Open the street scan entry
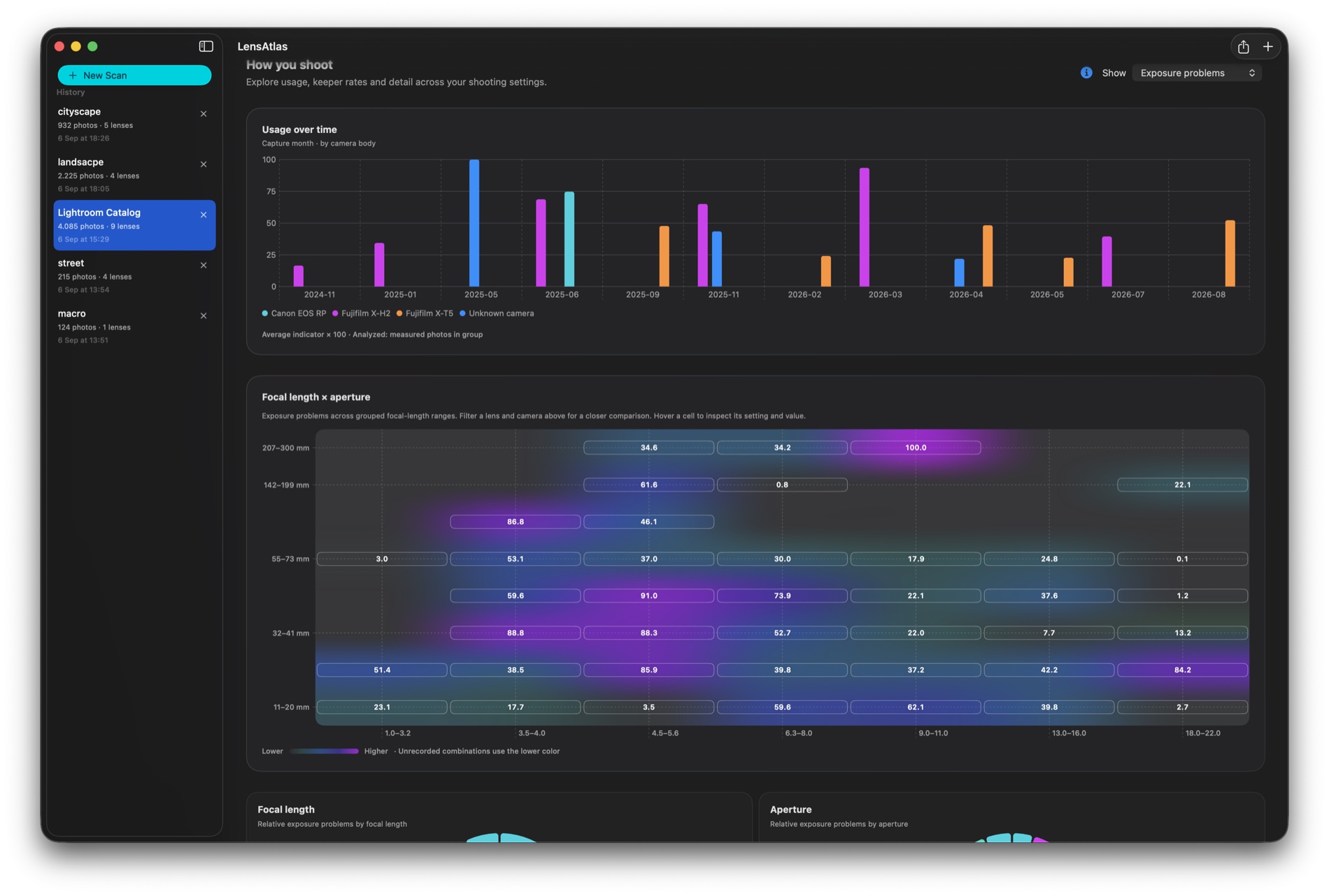The width and height of the screenshot is (1329, 896). 134,276
